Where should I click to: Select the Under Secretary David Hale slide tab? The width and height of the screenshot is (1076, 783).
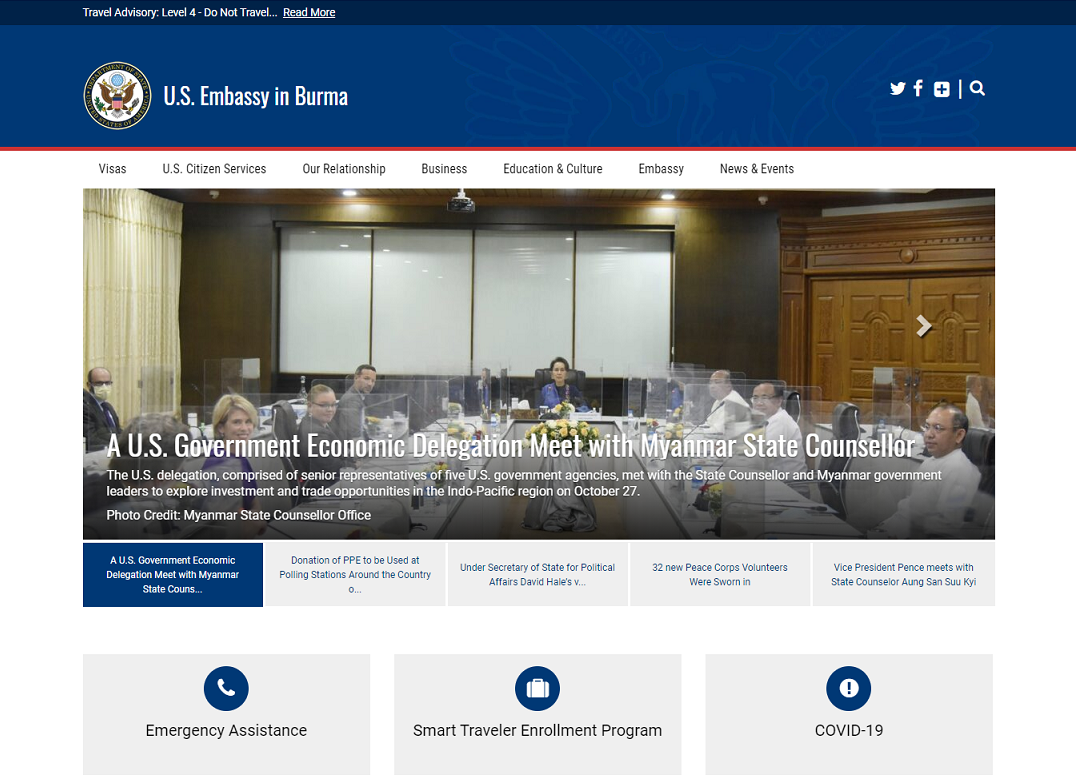click(x=537, y=574)
